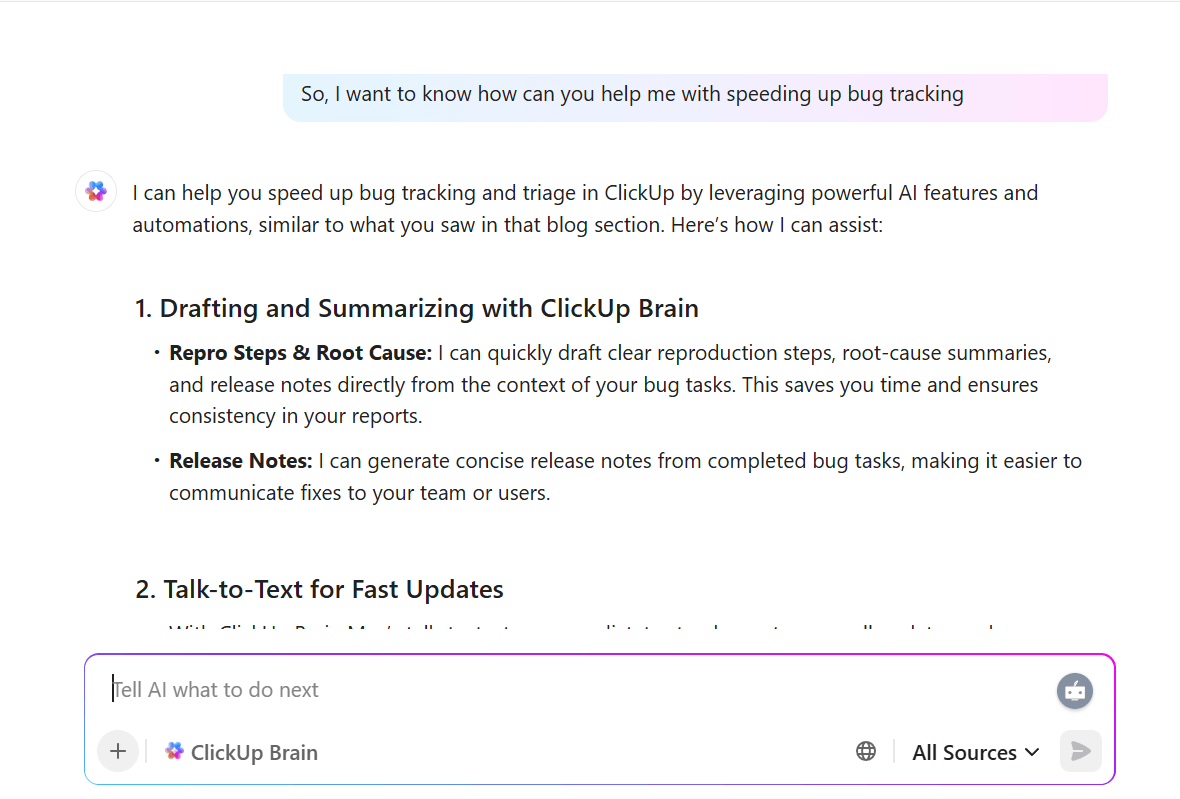Screen dimensions: 1180x799
Task: Click the ClickUp Brain label in the composer
Action: (253, 751)
